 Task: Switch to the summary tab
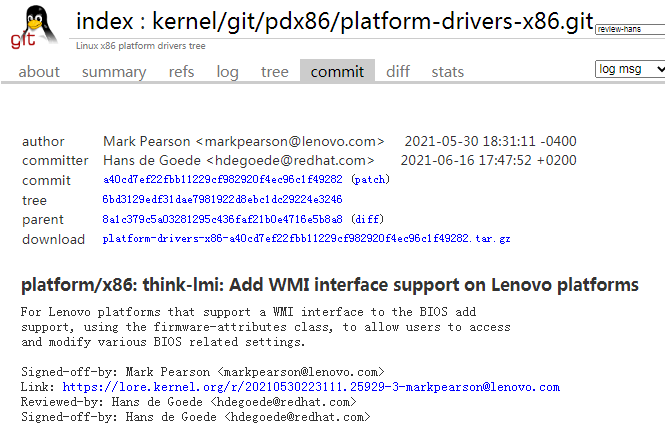(x=114, y=71)
